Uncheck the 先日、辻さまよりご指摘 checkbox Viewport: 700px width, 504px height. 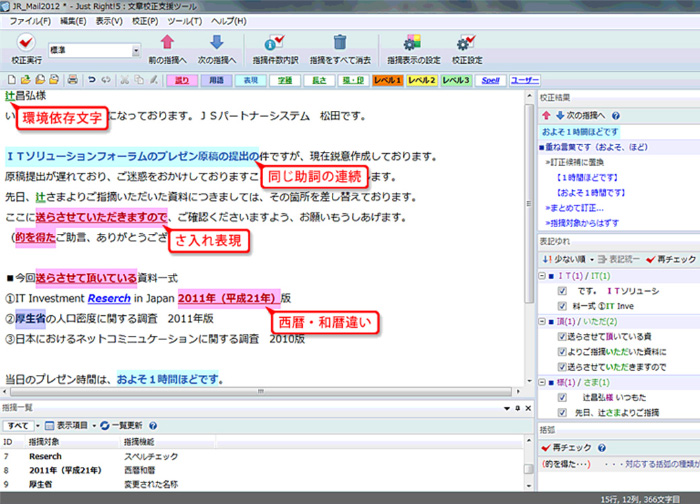(562, 412)
